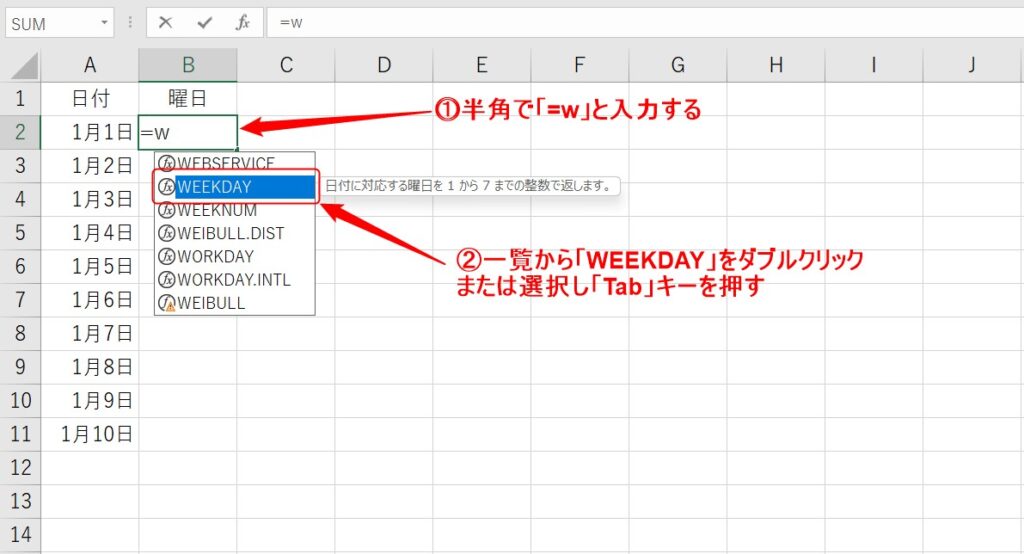Click cell containing 1月5日

tap(90, 267)
